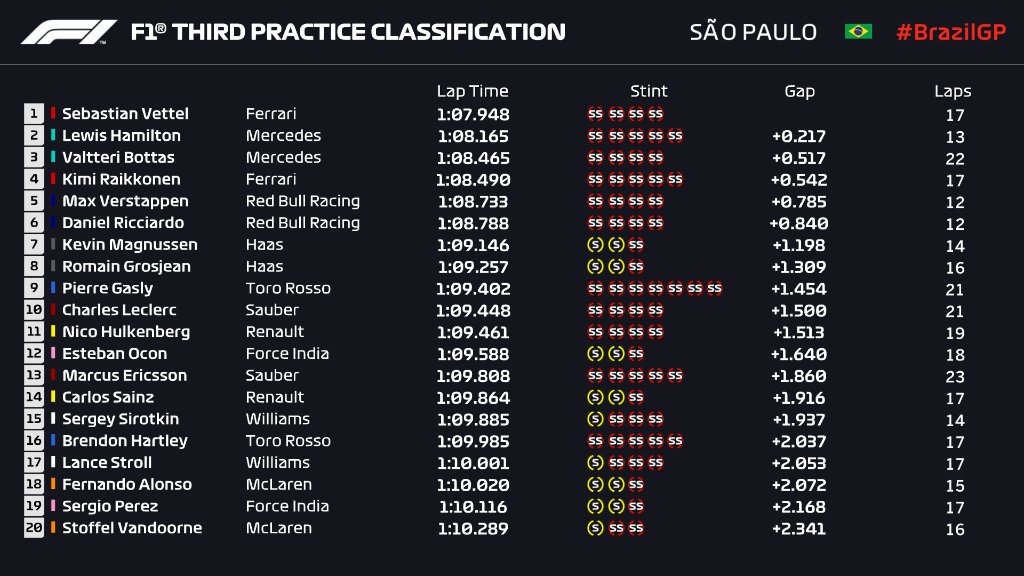Click the first yellow soft tyre icon for Magnussen
The height and width of the screenshot is (576, 1024).
click(595, 245)
